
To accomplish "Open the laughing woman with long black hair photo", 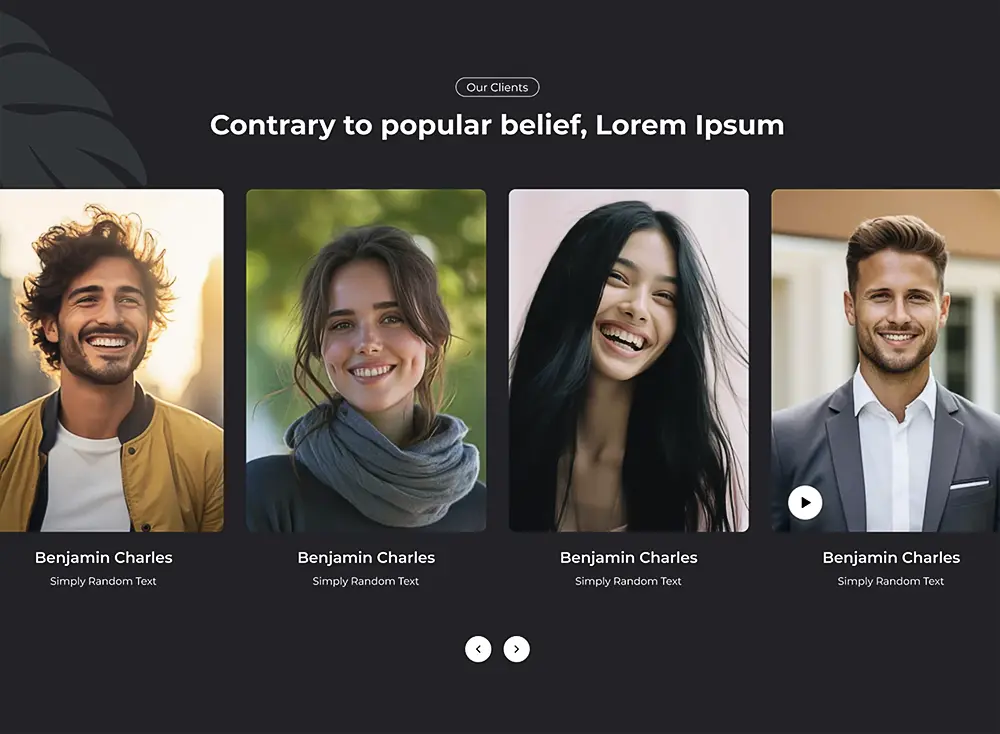I will [x=629, y=360].
